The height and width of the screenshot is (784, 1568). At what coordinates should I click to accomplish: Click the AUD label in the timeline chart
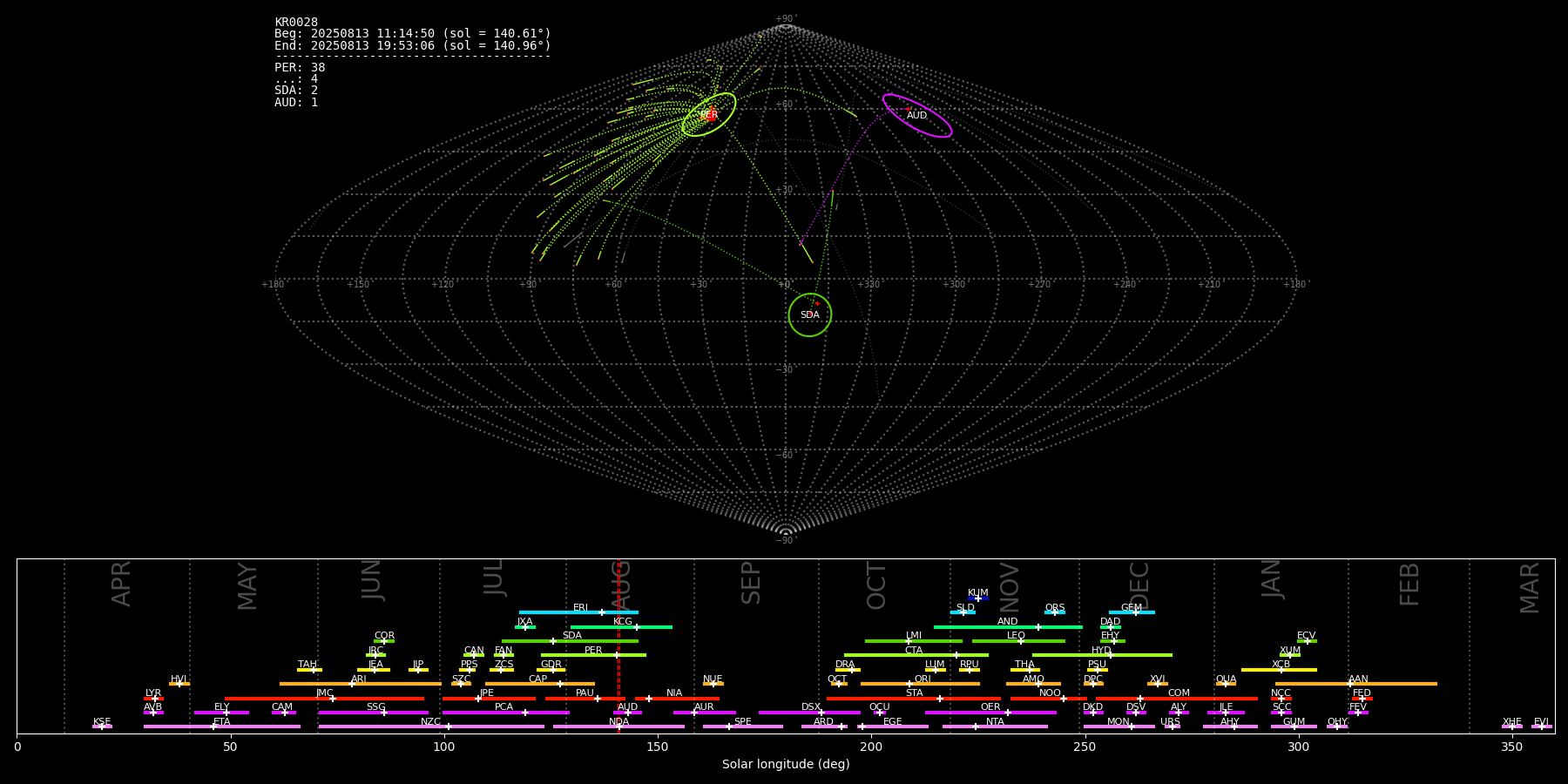pos(627,707)
